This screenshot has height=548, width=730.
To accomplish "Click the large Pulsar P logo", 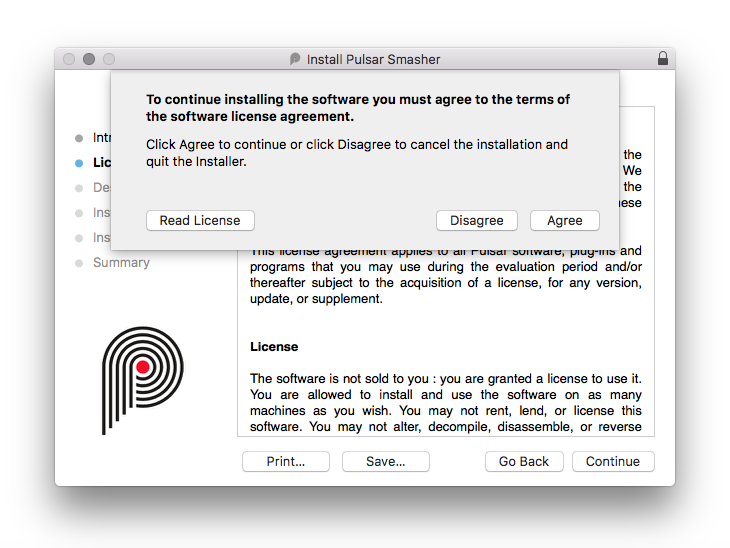I will (142, 380).
